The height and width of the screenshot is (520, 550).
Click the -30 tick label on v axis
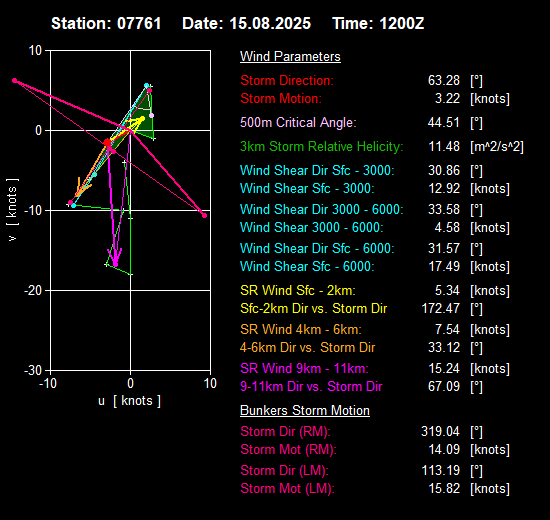[33, 371]
